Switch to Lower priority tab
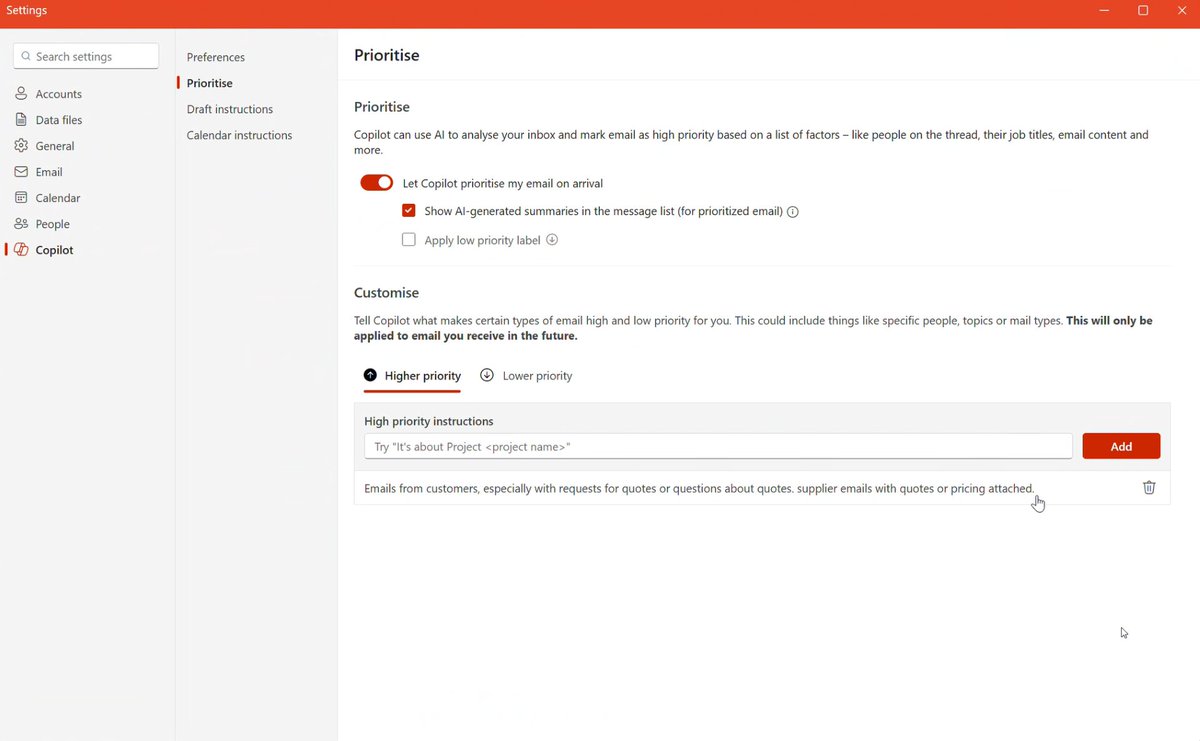This screenshot has width=1200, height=741. [x=526, y=376]
